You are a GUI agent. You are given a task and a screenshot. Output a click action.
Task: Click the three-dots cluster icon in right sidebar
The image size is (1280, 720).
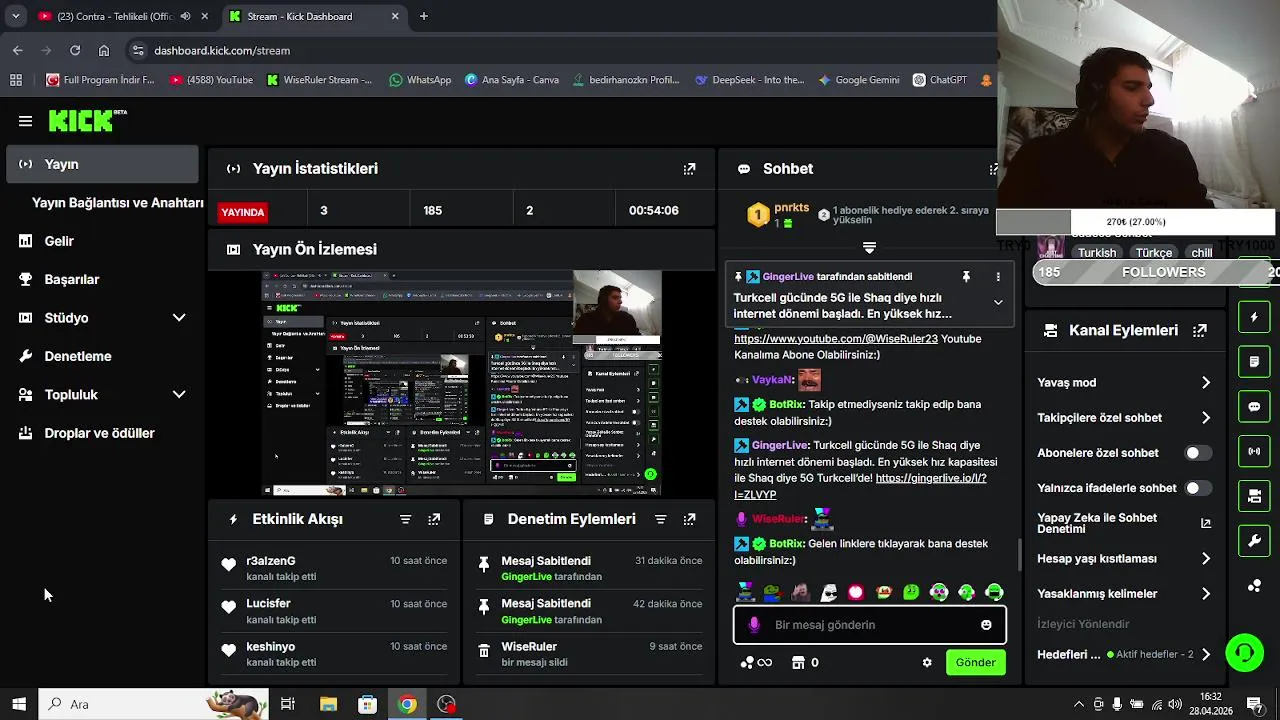click(1254, 586)
